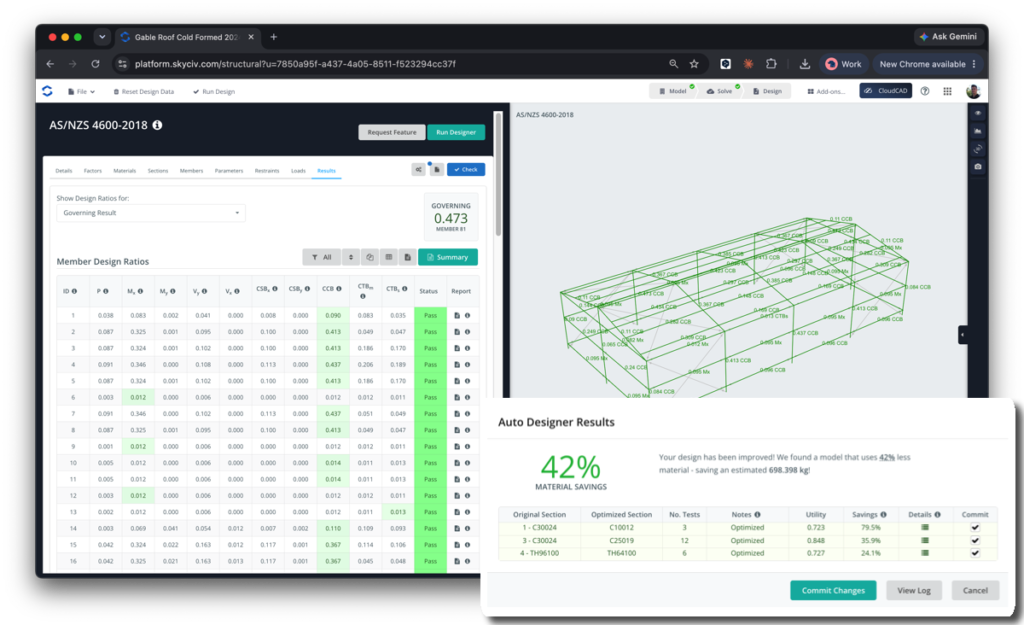Screen dimensions: 1024x625
Task: Collapse the viewer side panel arrow
Action: (x=963, y=335)
